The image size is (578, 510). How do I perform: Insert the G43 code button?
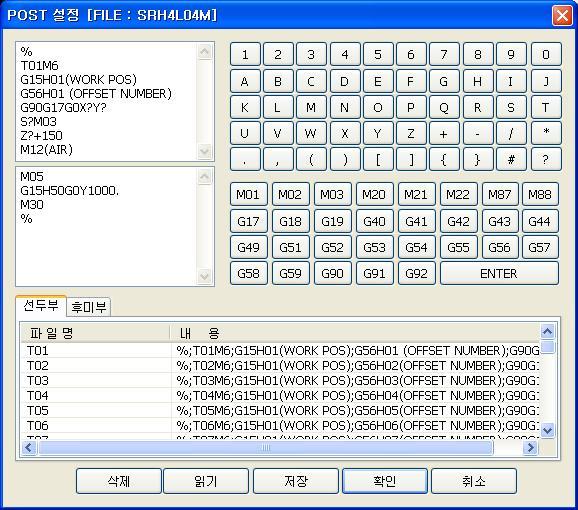pyautogui.click(x=500, y=221)
